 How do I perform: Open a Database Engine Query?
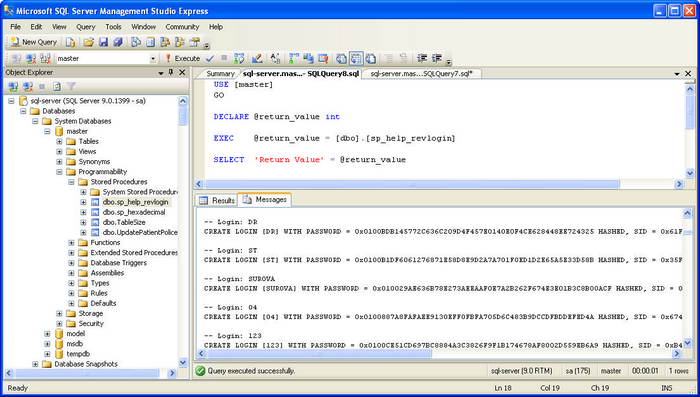[71, 42]
